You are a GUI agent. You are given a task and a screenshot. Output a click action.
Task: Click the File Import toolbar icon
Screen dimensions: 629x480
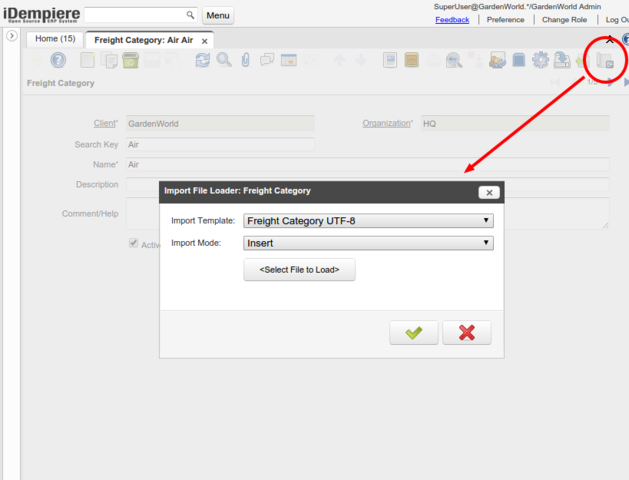605,61
